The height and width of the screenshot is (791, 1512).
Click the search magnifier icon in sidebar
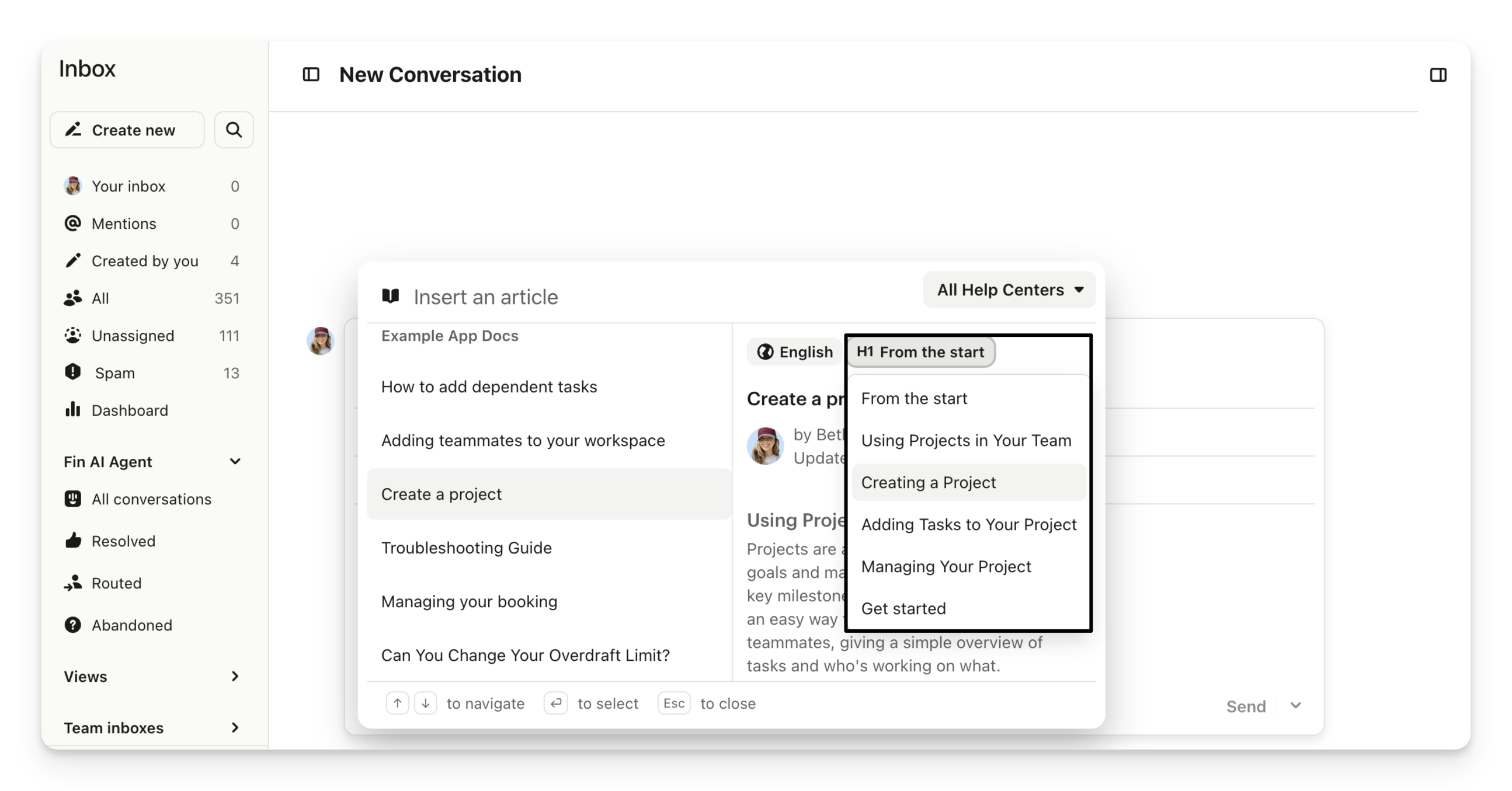234,130
